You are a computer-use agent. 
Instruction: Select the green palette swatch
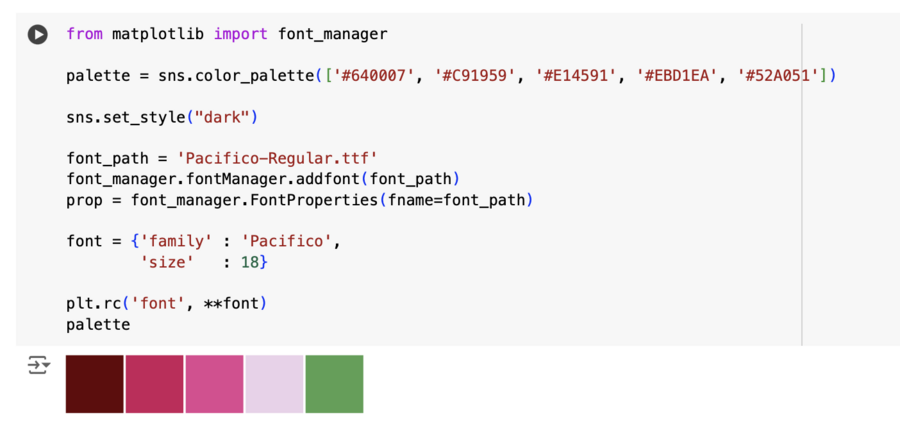pyautogui.click(x=334, y=384)
